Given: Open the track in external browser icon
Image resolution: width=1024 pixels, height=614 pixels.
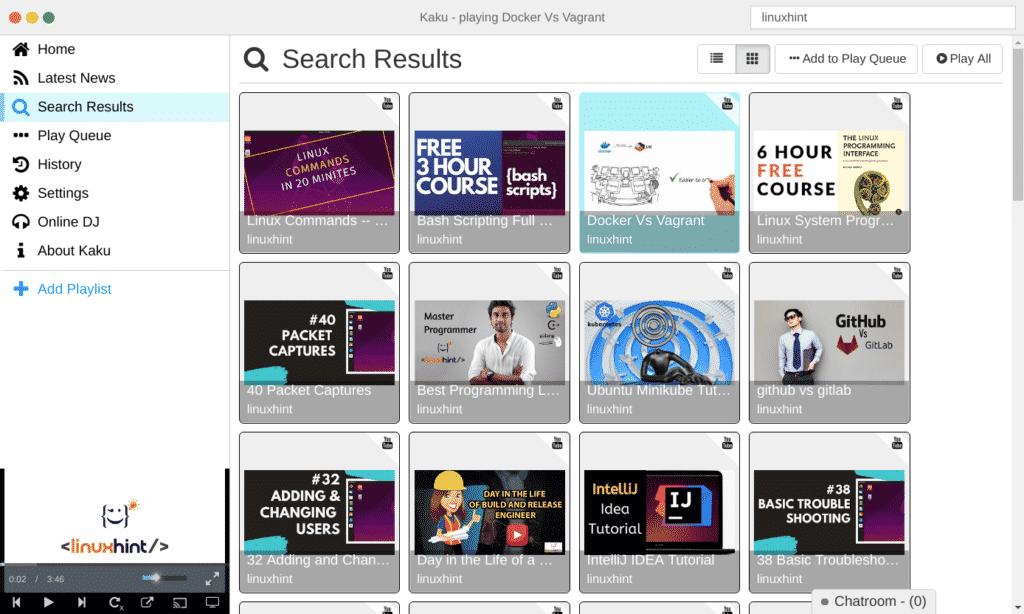Looking at the screenshot, I should 147,602.
